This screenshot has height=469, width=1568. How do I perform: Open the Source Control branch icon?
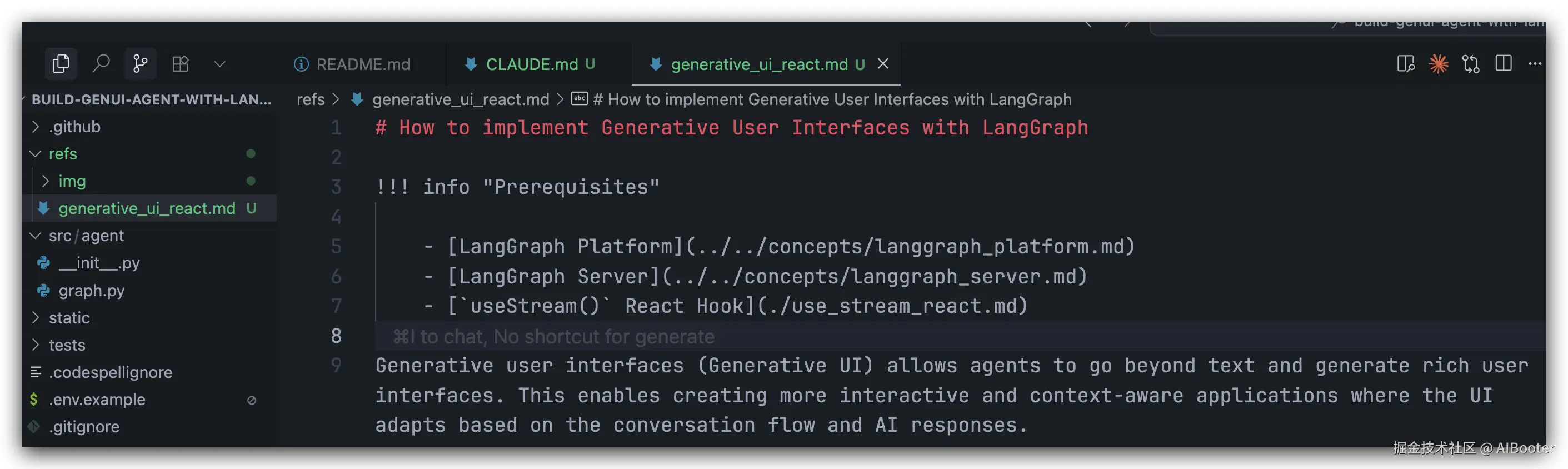141,63
